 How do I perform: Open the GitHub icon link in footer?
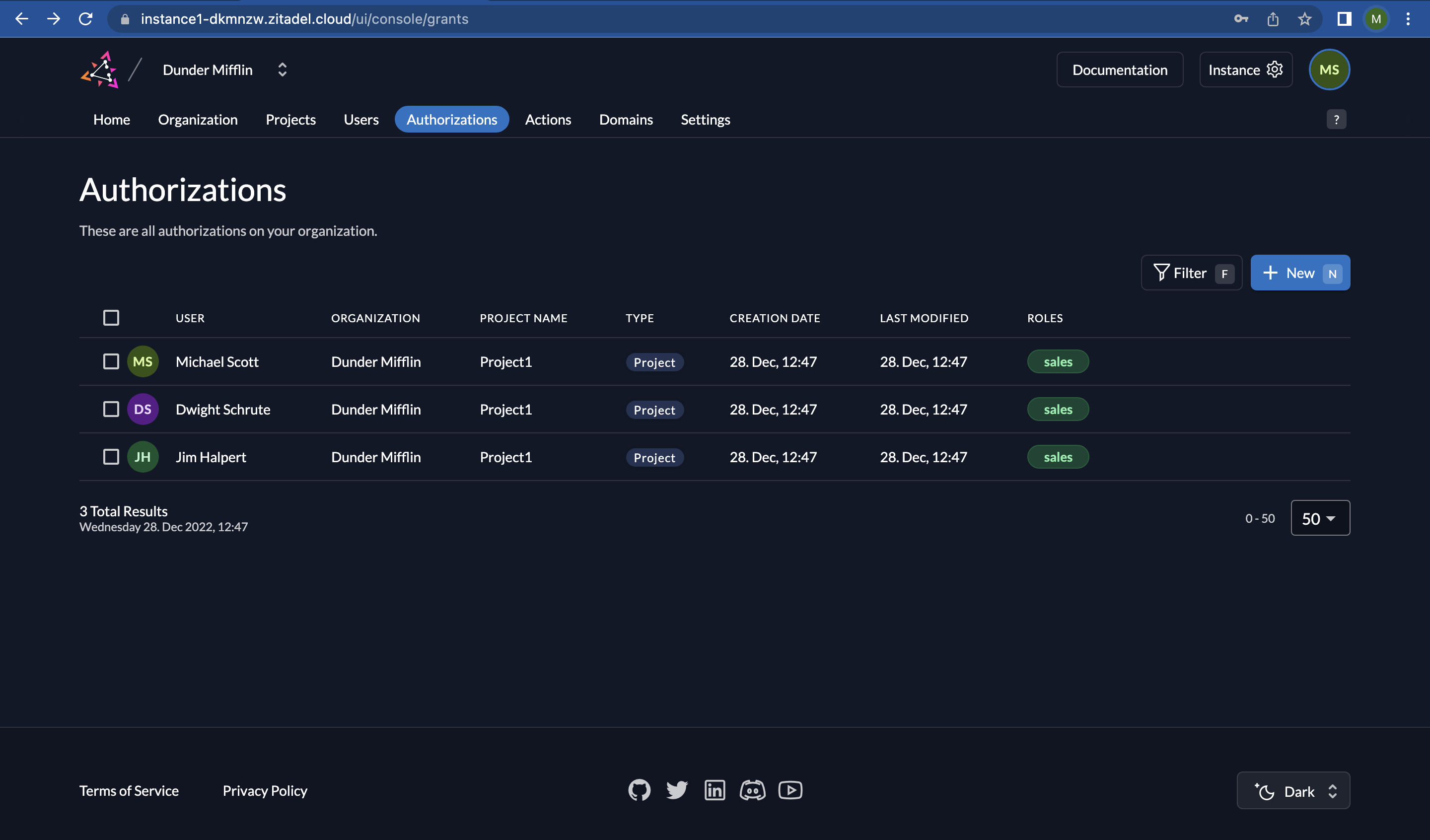tap(639, 790)
